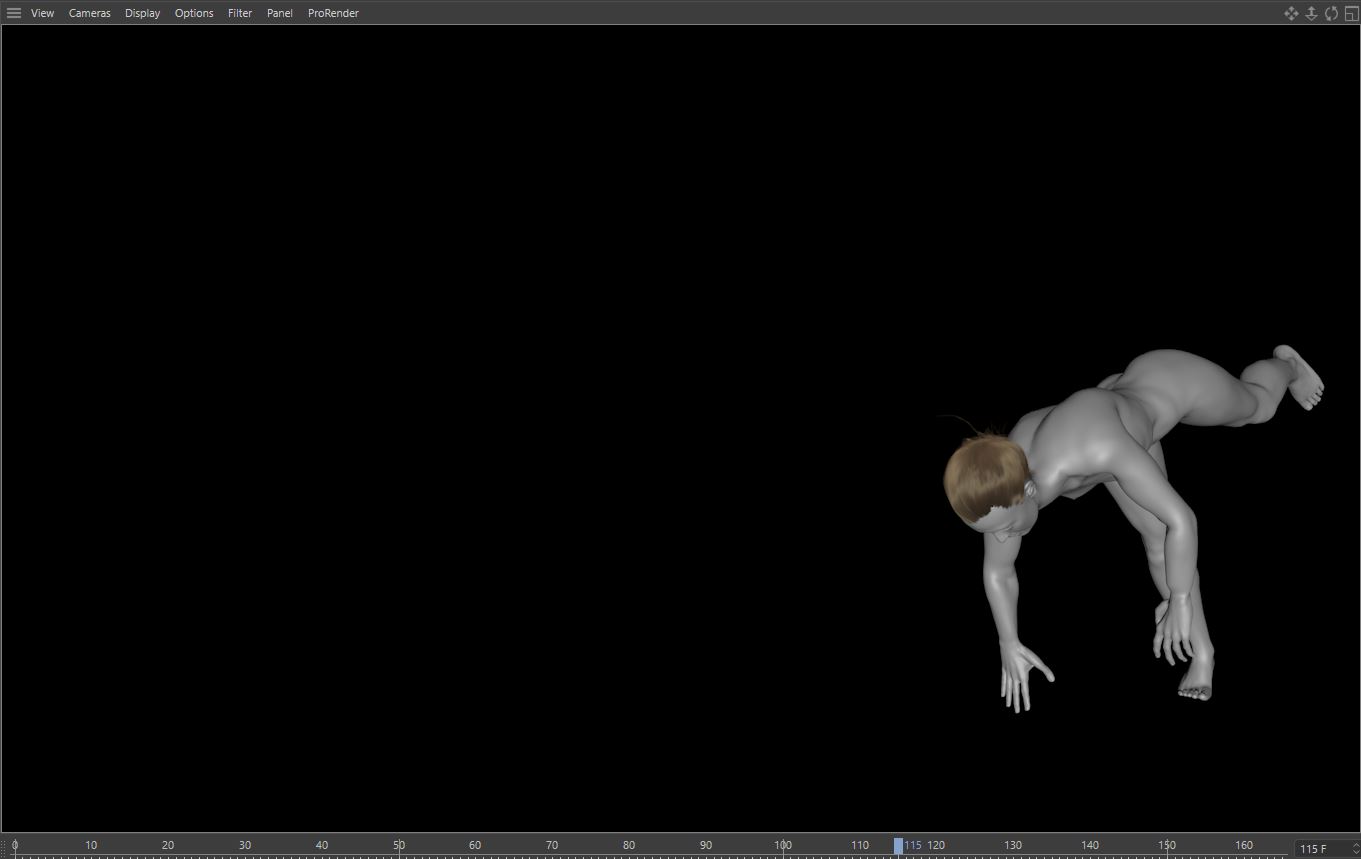Click the viewport rotate (orbit camera) icon
Viewport: 1361px width, 859px height.
tap(1331, 13)
